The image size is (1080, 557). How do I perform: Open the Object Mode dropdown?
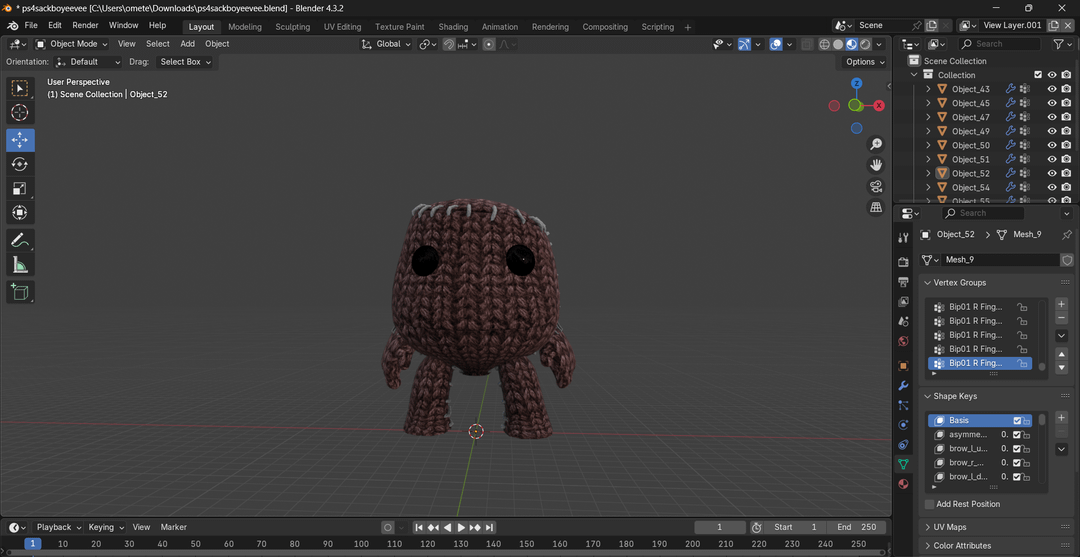[72, 44]
